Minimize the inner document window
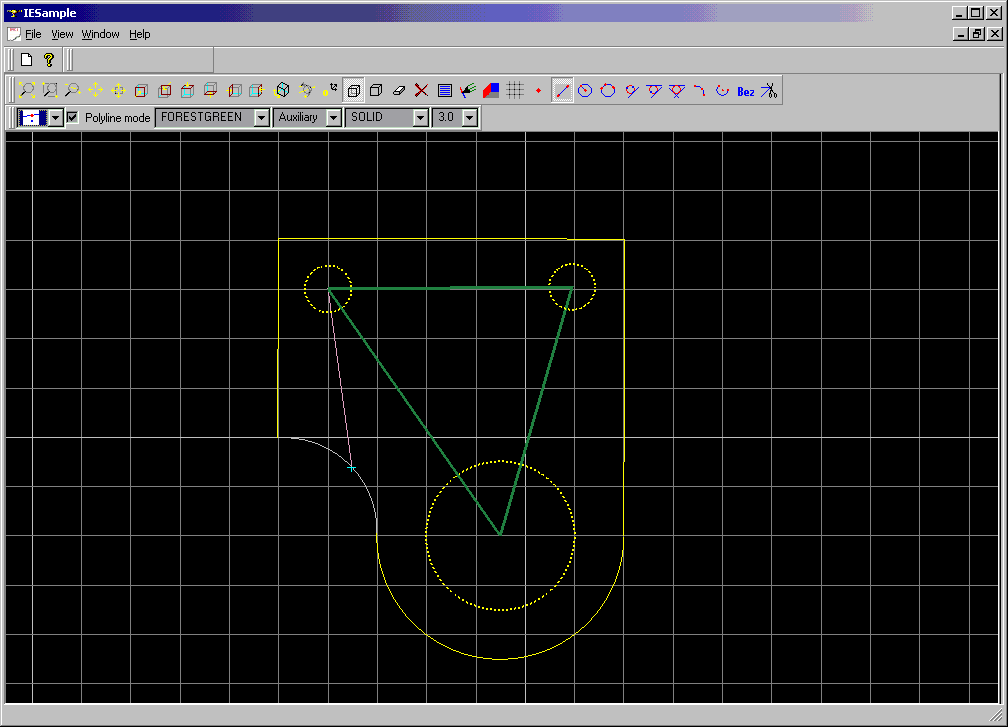The width and height of the screenshot is (1008, 727). pyautogui.click(x=961, y=34)
